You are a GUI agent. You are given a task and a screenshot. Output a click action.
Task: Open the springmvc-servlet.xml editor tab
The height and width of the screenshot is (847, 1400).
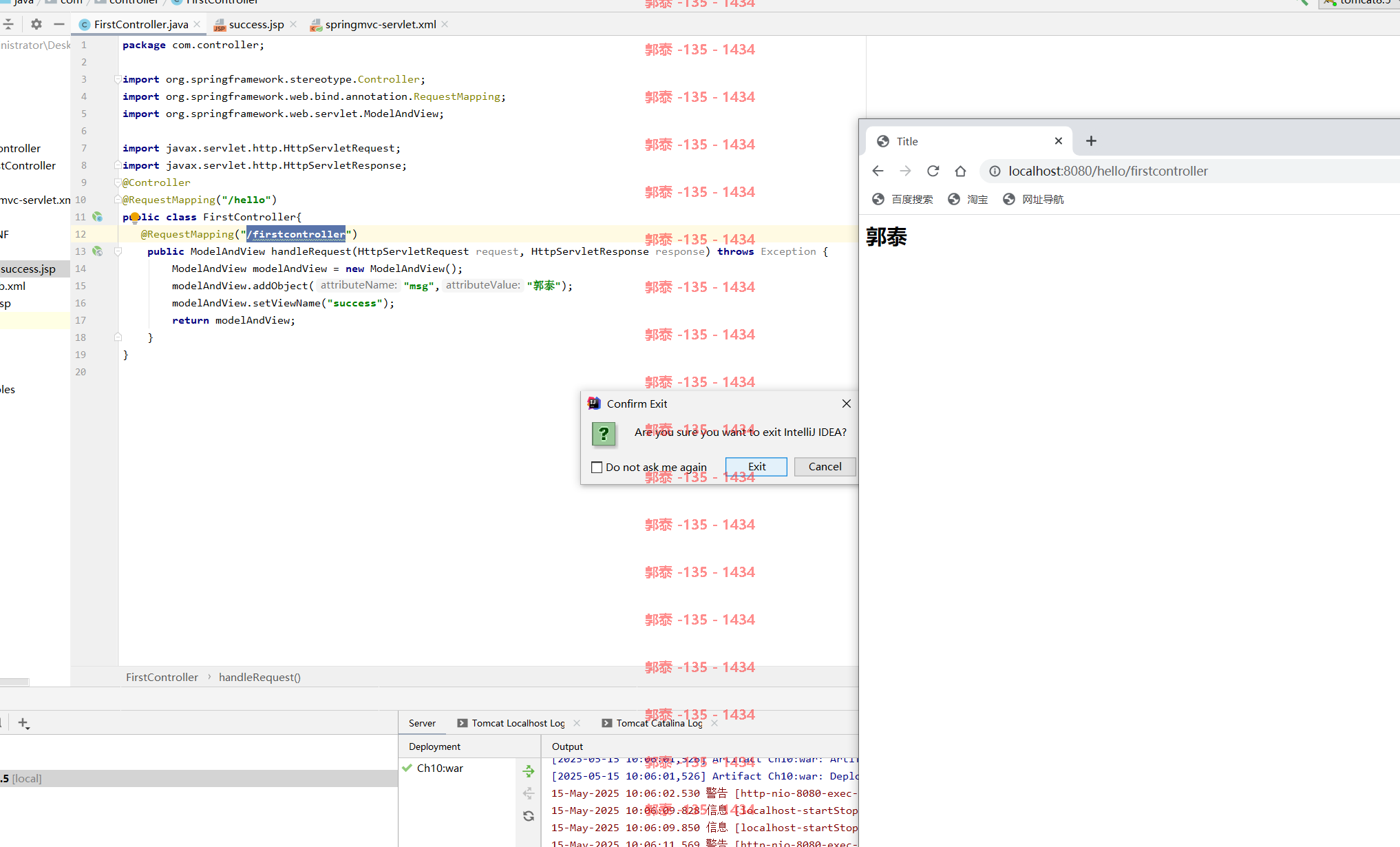tap(380, 24)
